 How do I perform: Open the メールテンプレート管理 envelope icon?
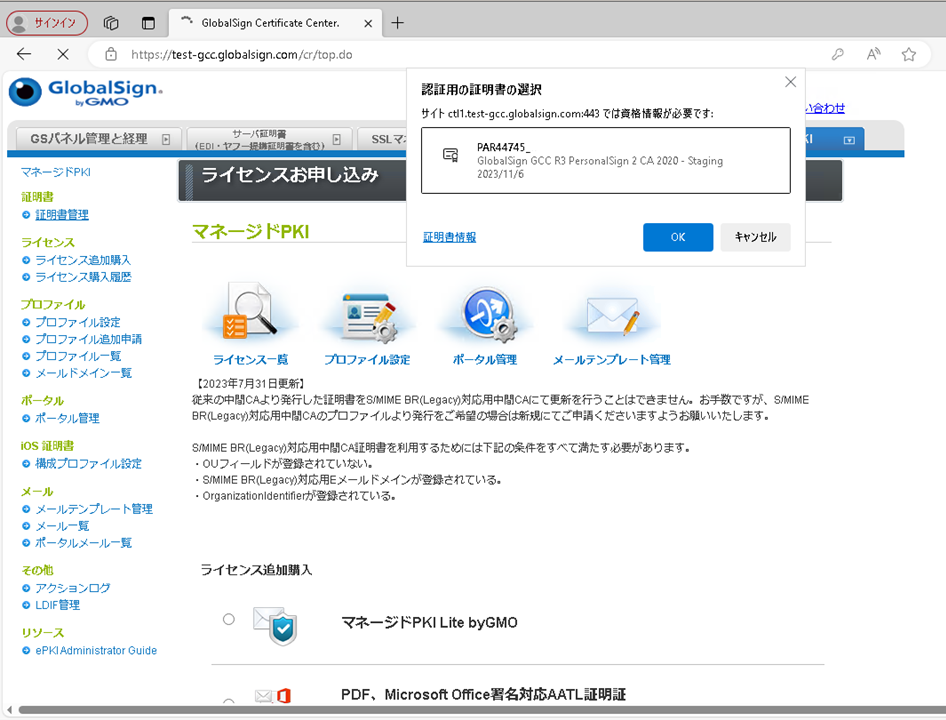point(611,313)
